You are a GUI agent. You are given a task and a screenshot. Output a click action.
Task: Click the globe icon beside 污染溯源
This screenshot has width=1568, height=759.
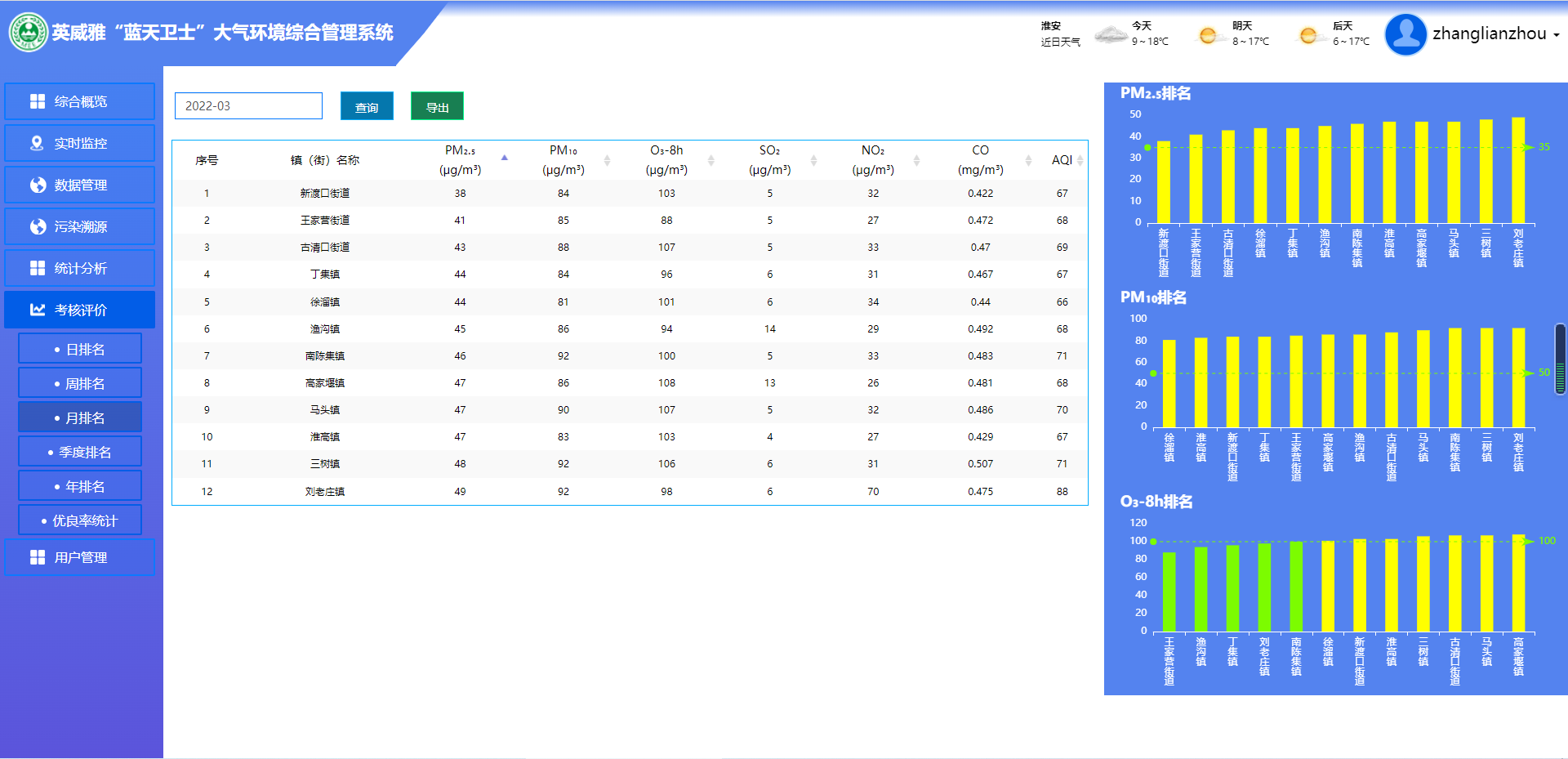point(38,226)
